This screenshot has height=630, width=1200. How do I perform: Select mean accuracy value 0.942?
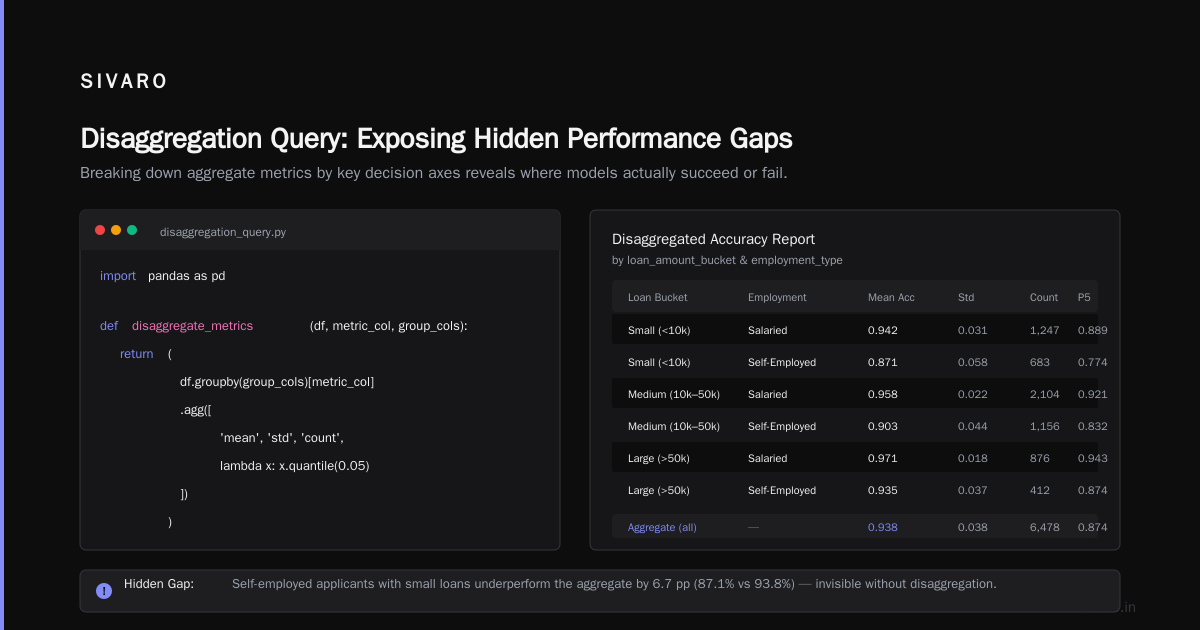(x=883, y=330)
